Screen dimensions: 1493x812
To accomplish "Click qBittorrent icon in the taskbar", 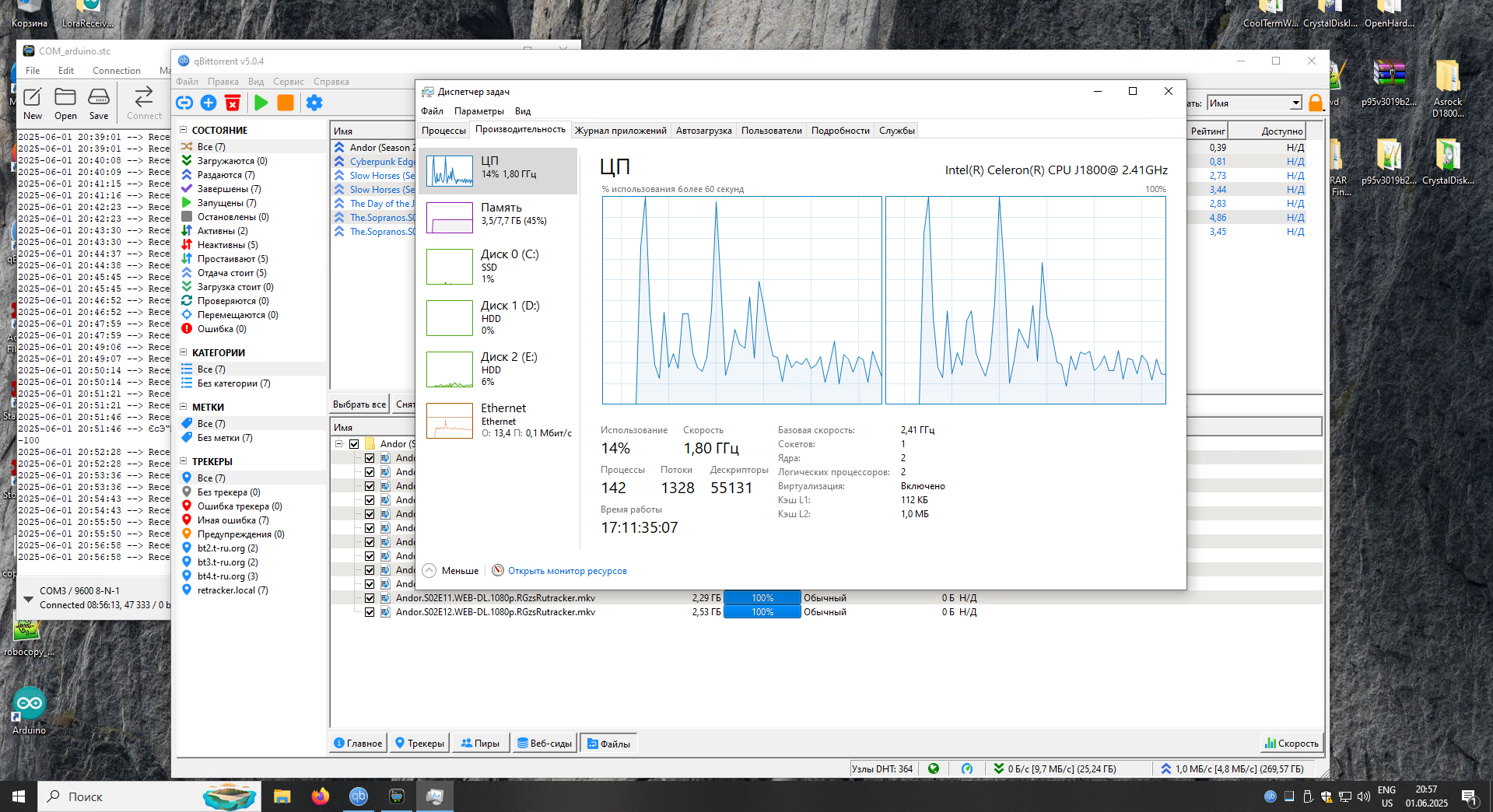I will point(358,796).
